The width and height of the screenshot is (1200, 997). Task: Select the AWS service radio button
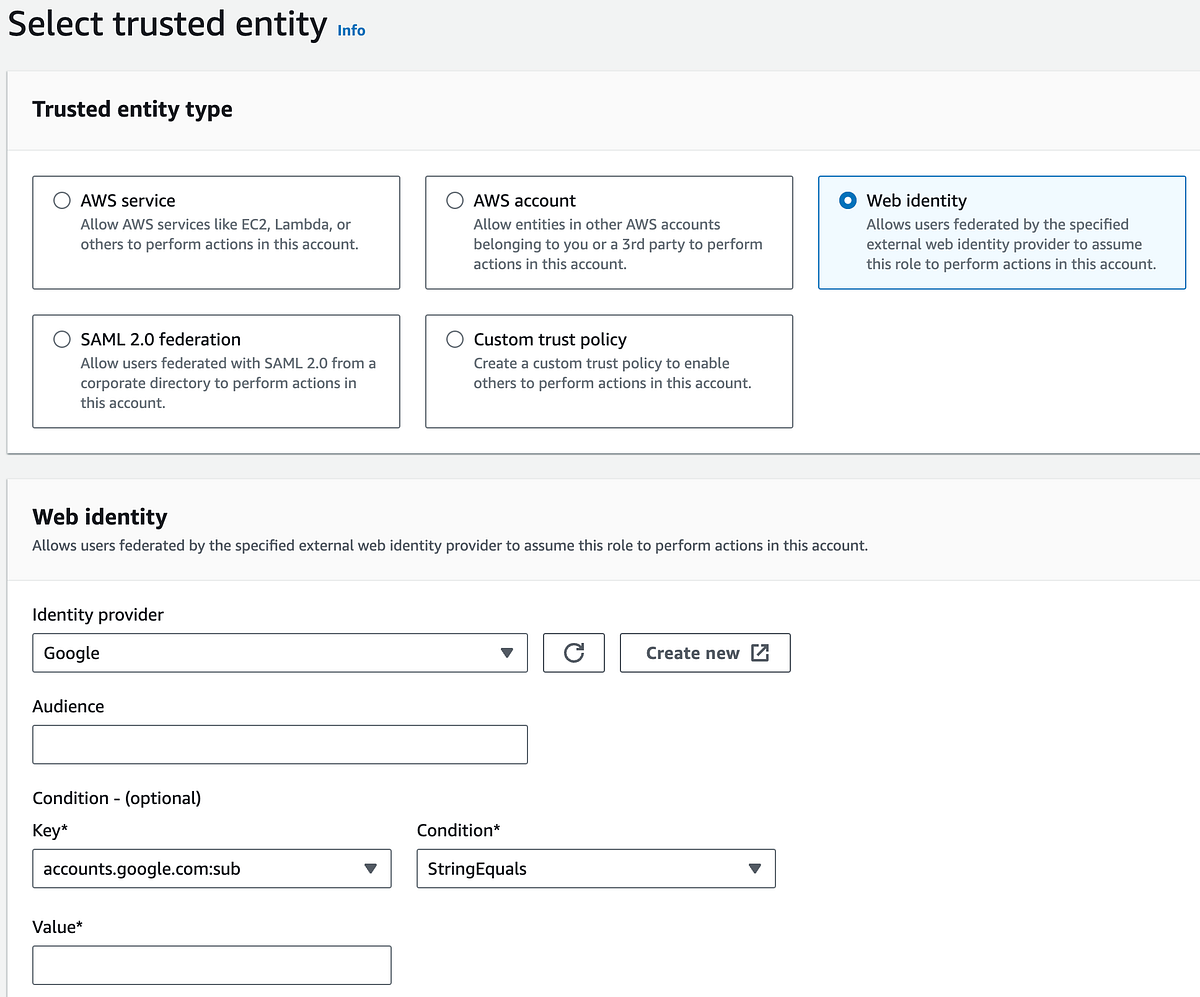[x=62, y=200]
